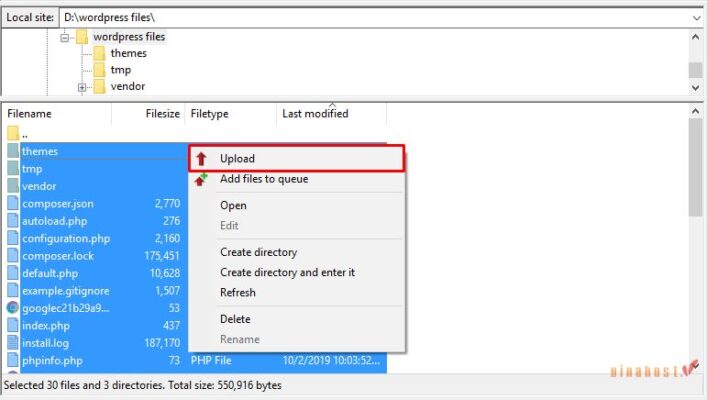Click the 10/2/2019 10:03:52 modified date
Screen dimensions: 707x400
pyautogui.click(x=331, y=360)
